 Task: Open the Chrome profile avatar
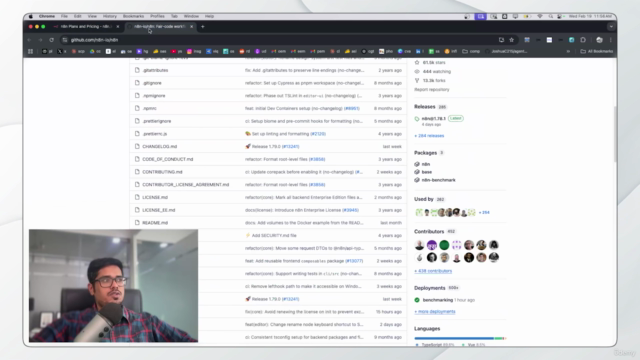[x=599, y=40]
